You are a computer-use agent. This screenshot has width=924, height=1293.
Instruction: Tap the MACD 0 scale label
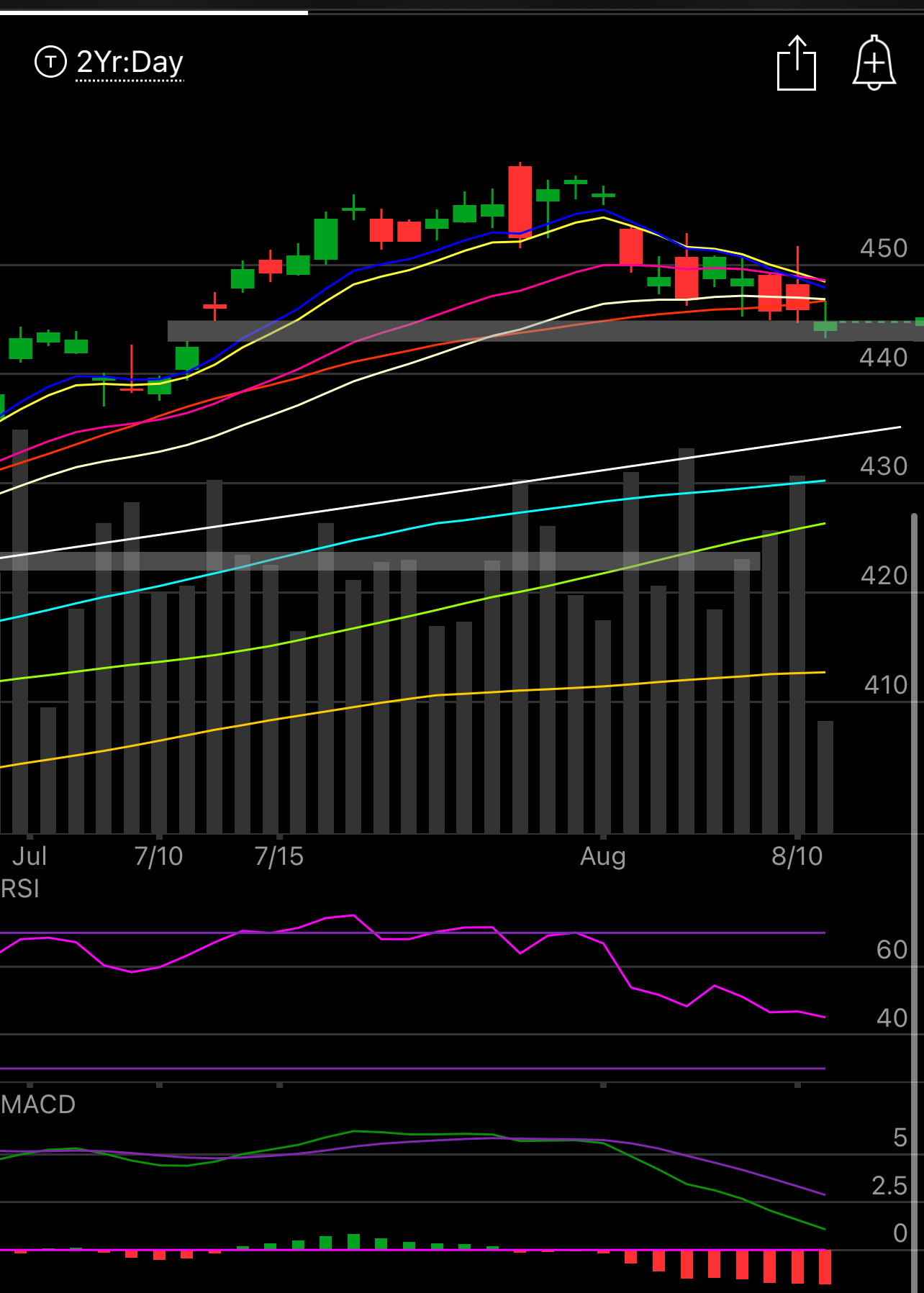(x=900, y=1233)
